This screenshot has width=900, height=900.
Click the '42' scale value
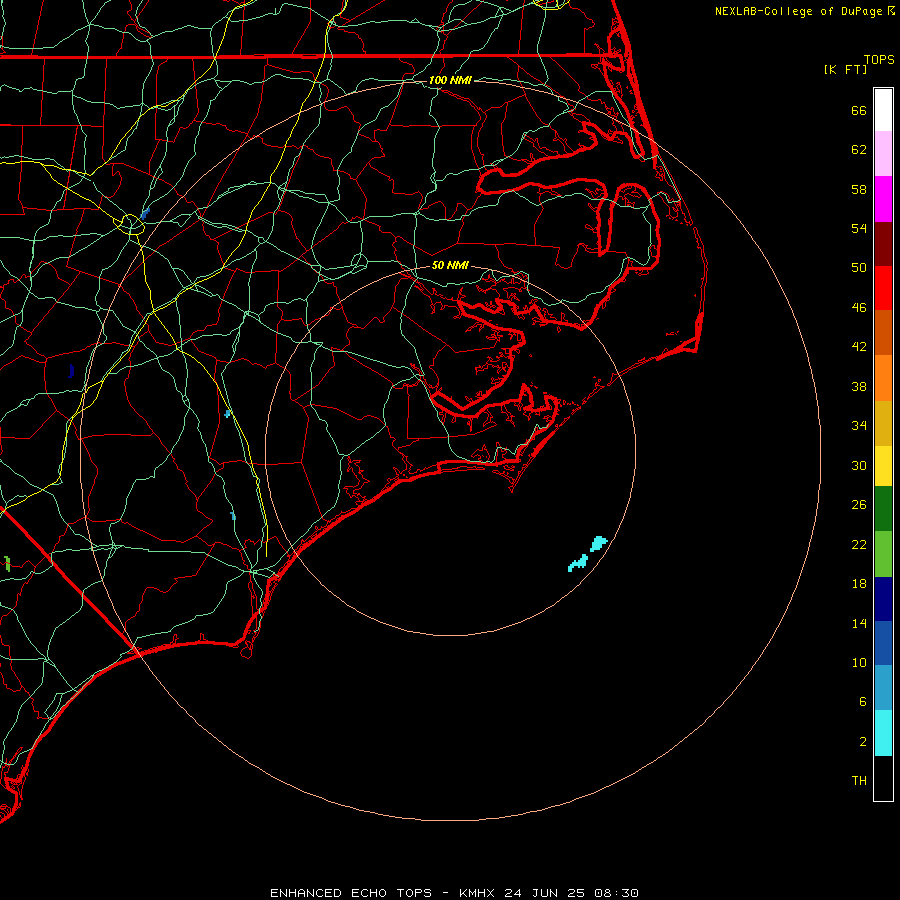pyautogui.click(x=859, y=347)
